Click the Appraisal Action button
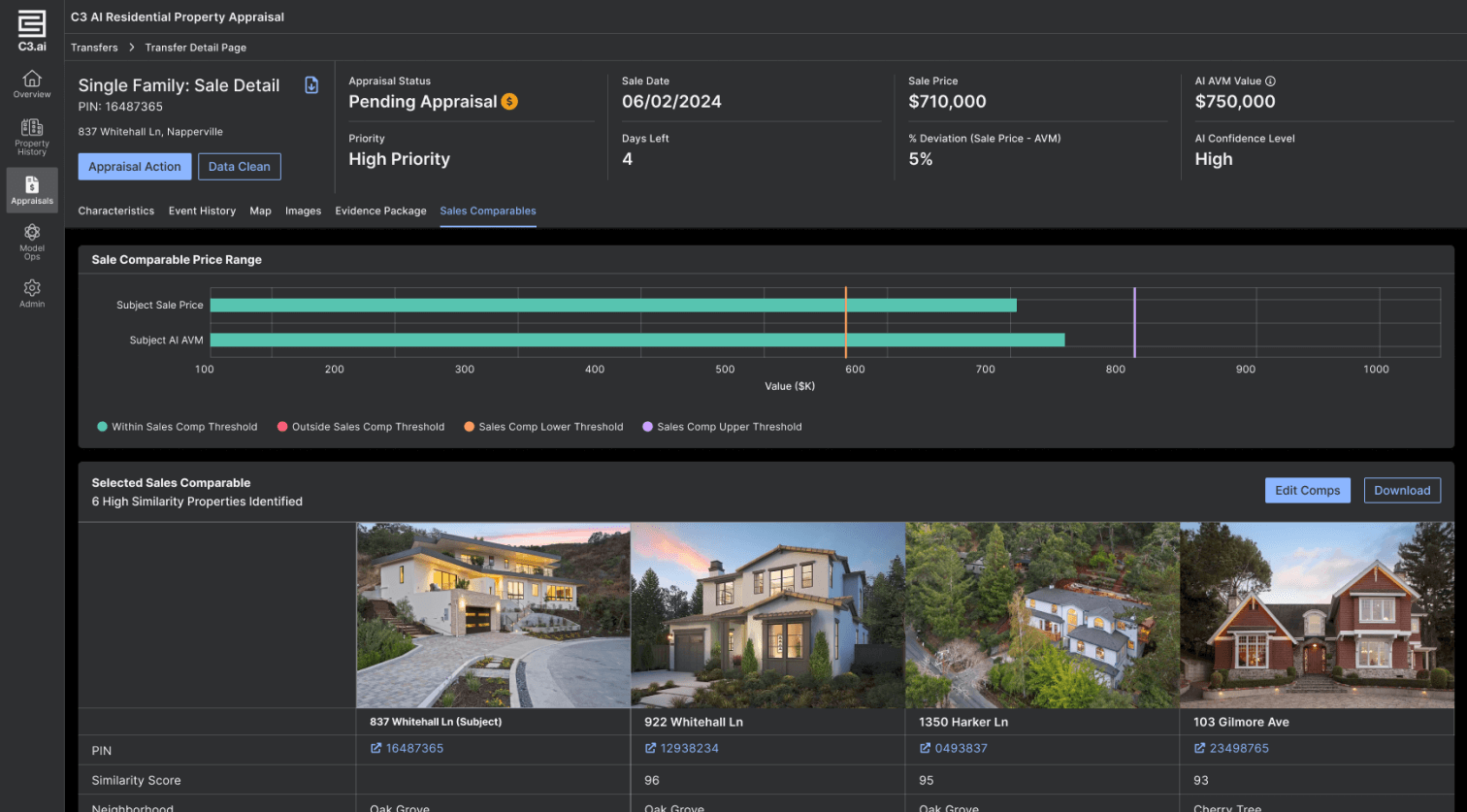1467x812 pixels. [x=135, y=167]
